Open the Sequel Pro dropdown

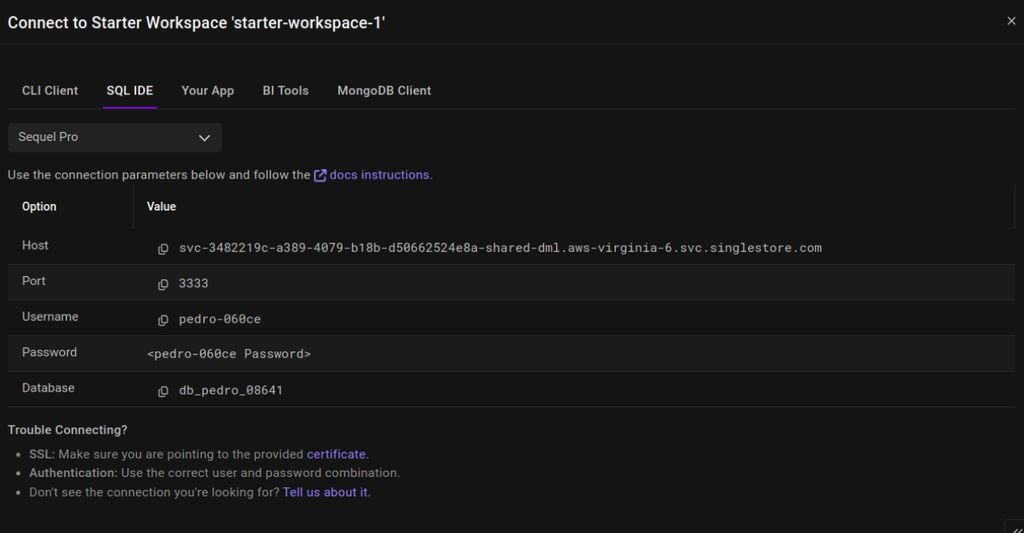pos(115,138)
